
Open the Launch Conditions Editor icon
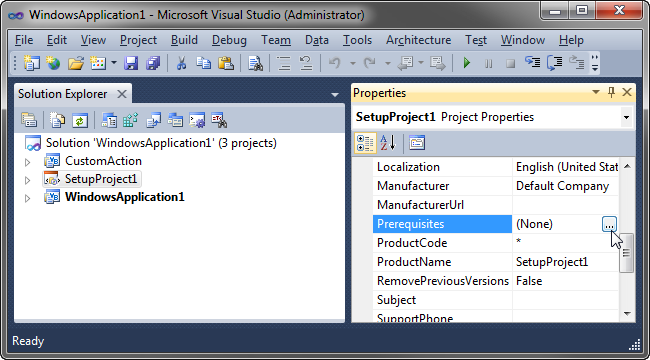pos(219,120)
